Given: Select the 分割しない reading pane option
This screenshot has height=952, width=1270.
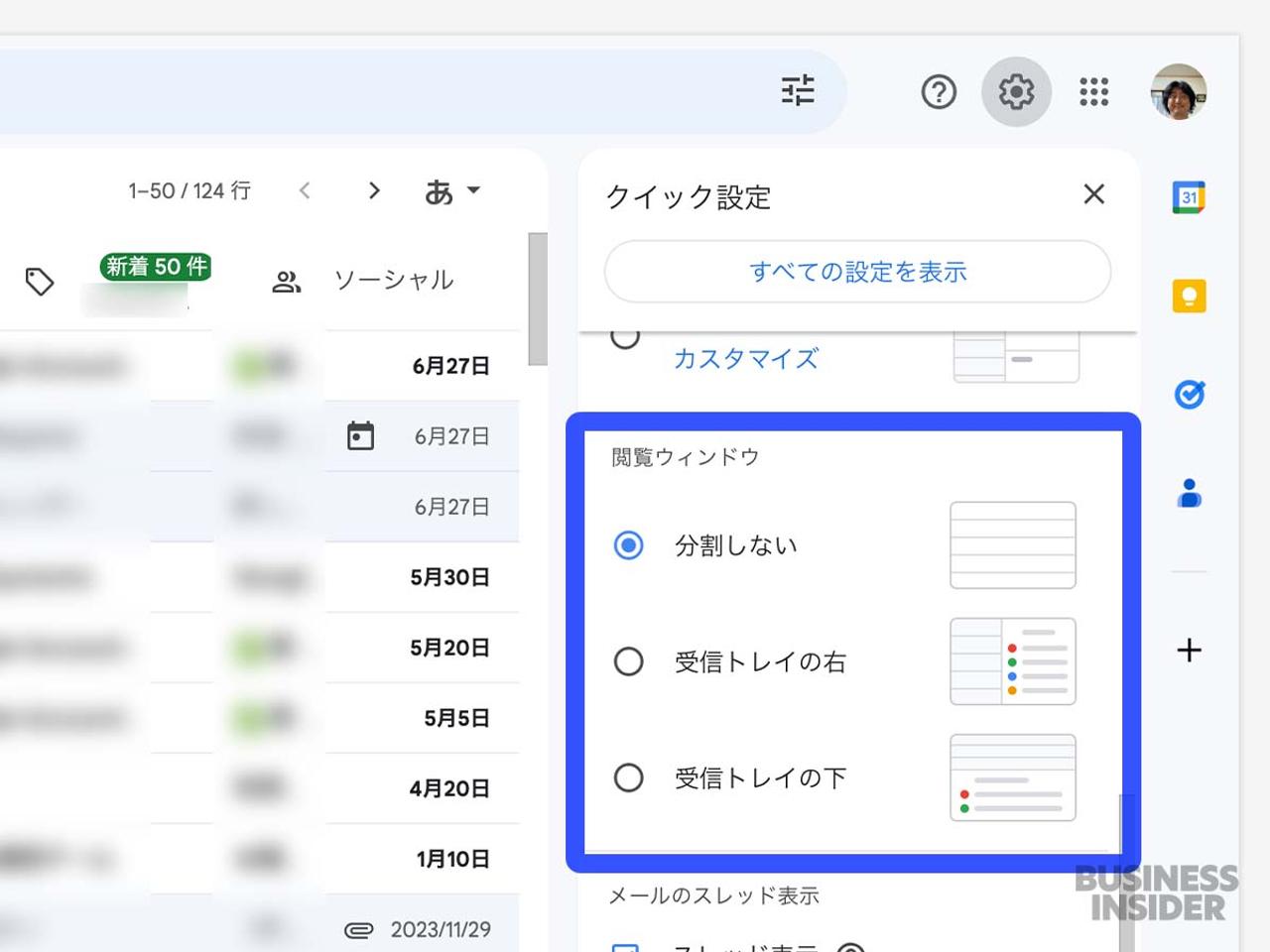Looking at the screenshot, I should coord(628,544).
